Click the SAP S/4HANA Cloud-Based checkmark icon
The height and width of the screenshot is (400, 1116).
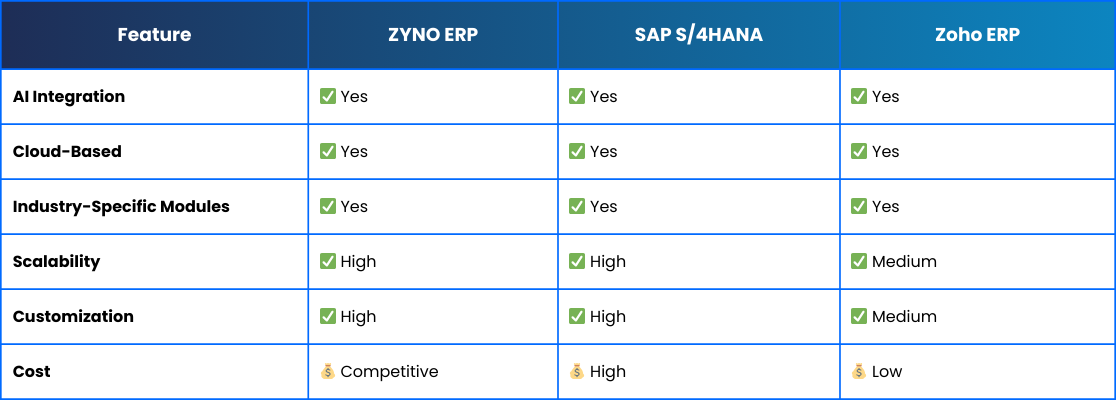[x=577, y=151]
